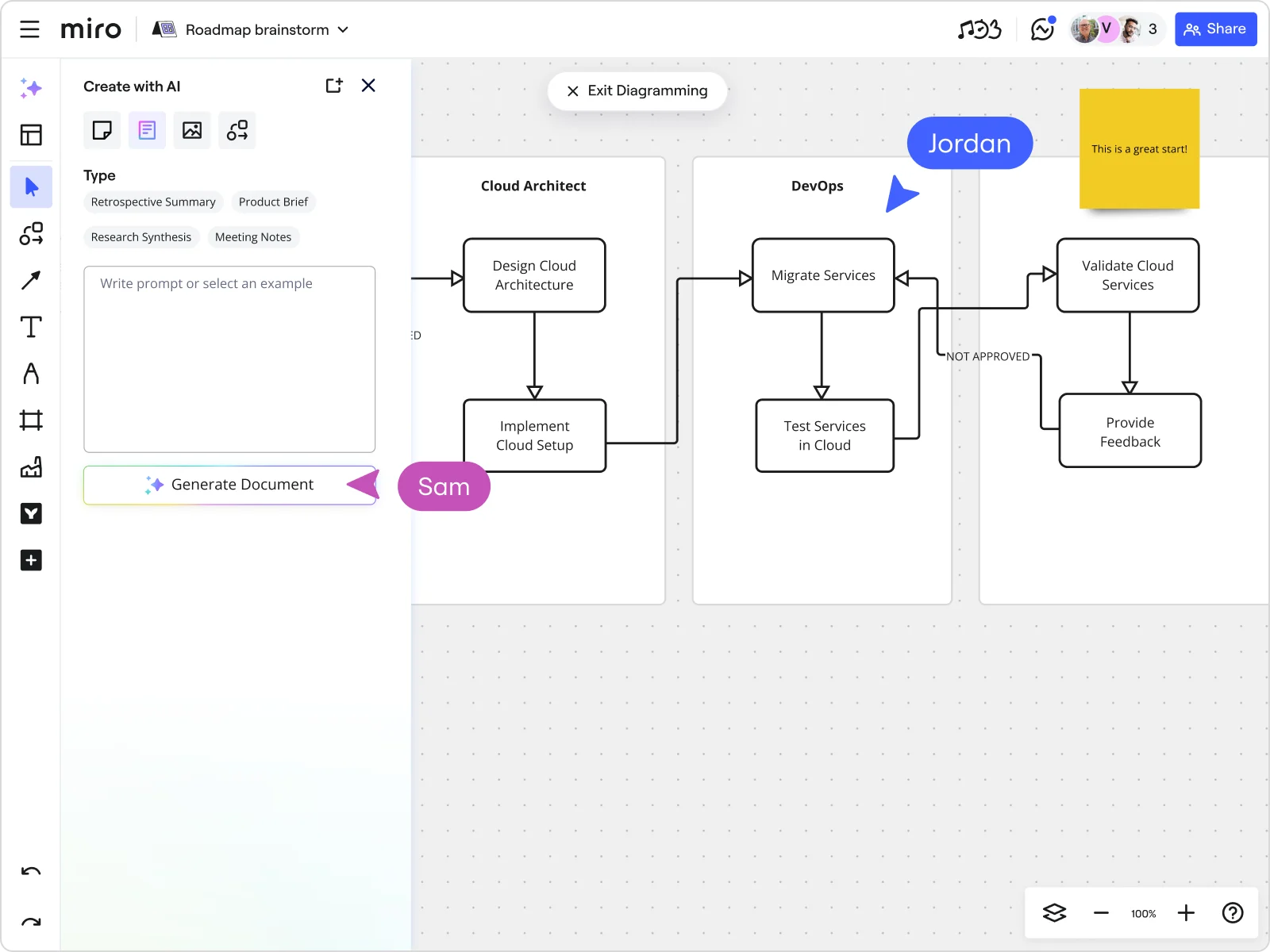Zoom out with minus button
The width and height of the screenshot is (1270, 952).
[1101, 913]
